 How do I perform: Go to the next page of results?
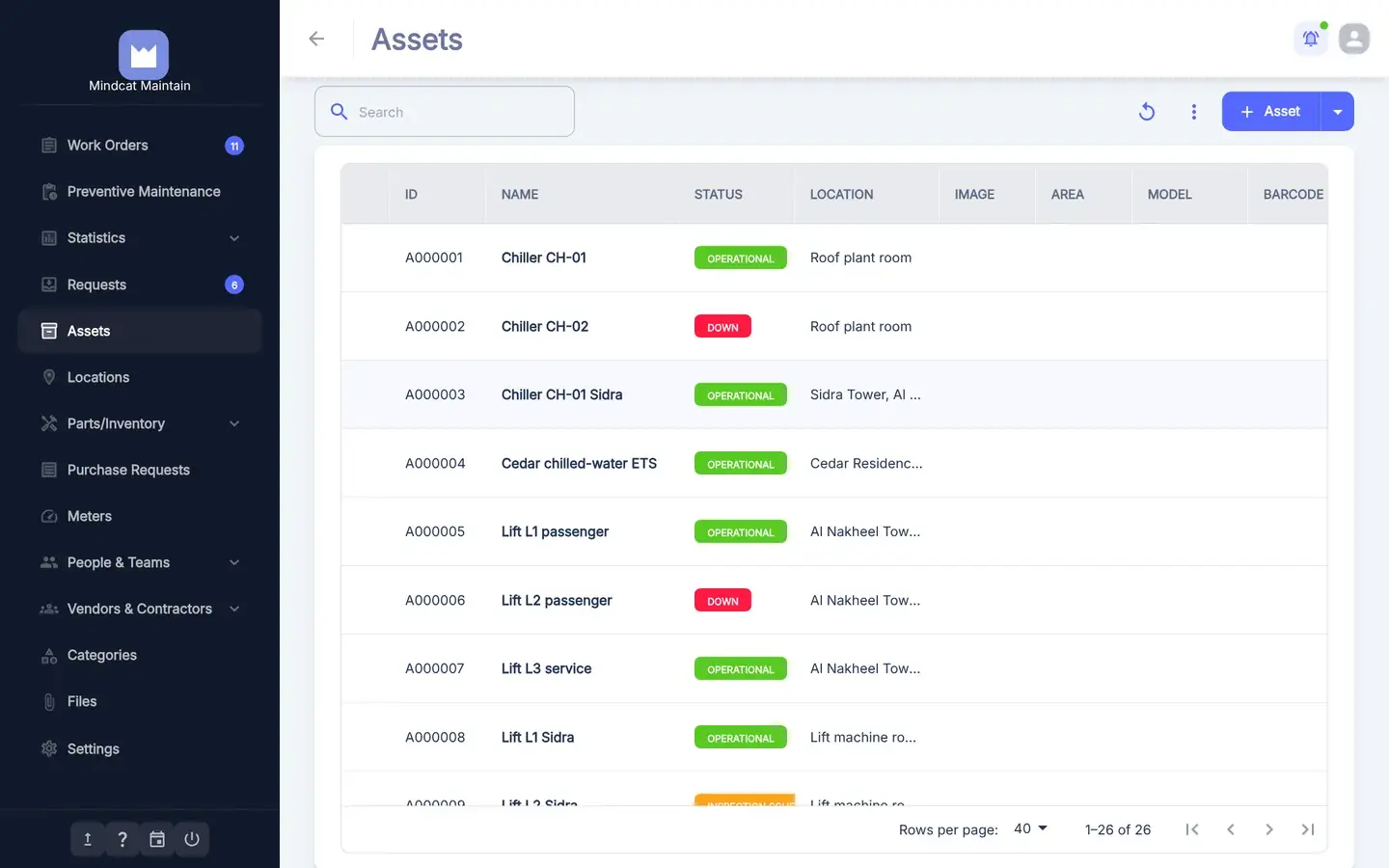[x=1269, y=829]
